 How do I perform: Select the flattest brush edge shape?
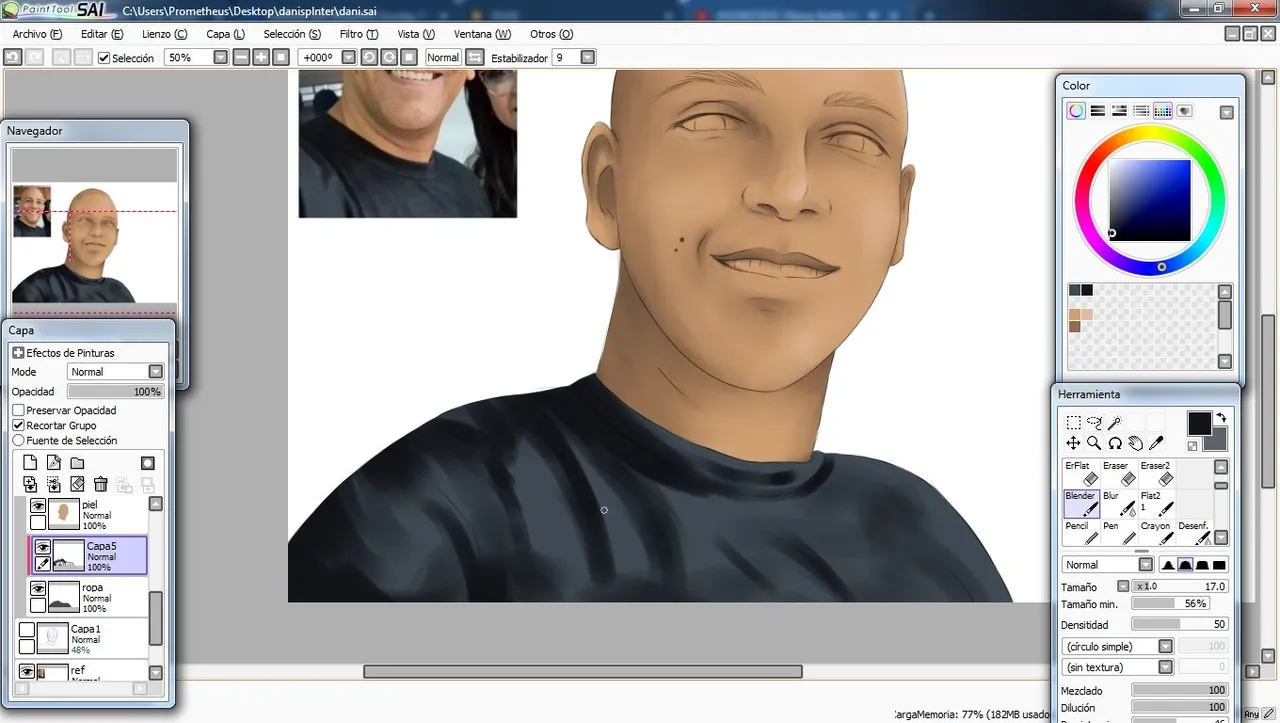1219,565
